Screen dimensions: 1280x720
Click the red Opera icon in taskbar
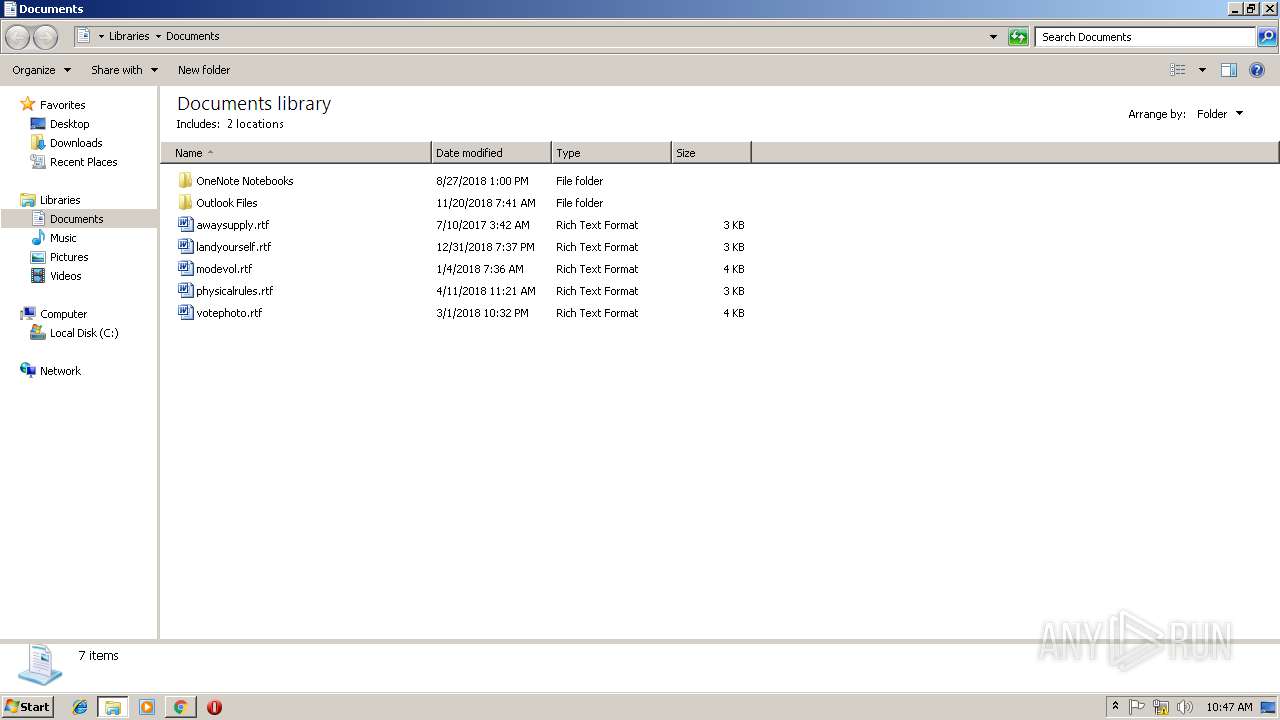coord(214,707)
